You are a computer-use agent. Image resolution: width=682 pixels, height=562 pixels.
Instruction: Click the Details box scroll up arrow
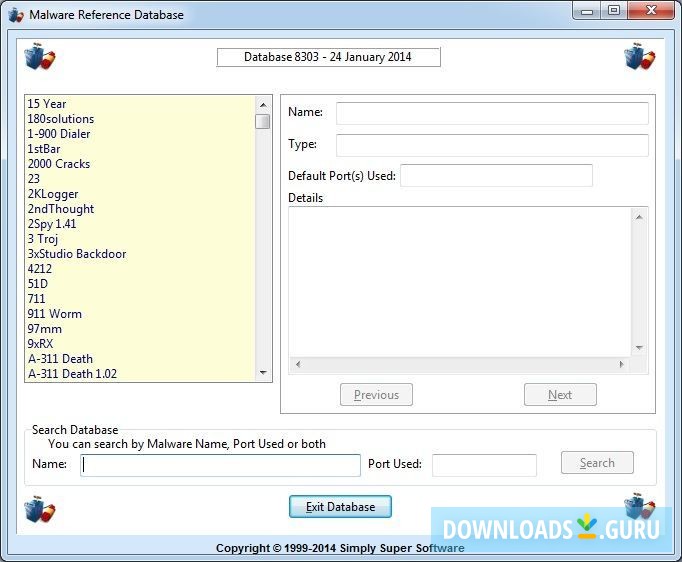coord(639,217)
